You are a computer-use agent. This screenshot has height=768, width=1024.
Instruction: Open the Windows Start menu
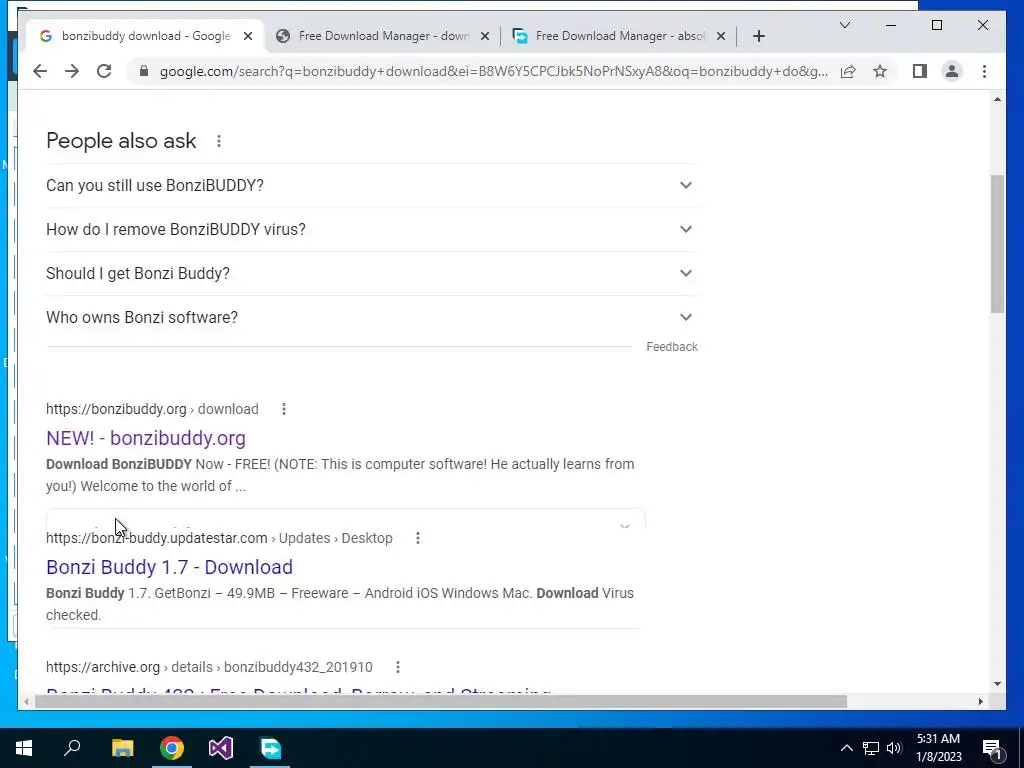coord(24,748)
